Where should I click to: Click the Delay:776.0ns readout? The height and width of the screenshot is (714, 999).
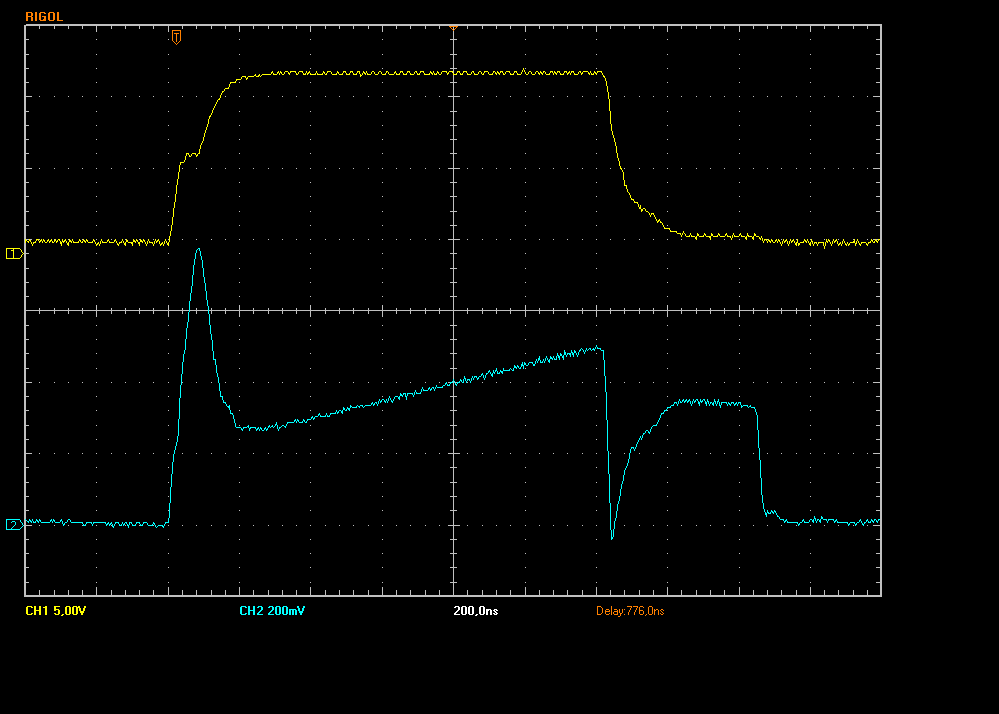(x=630, y=611)
